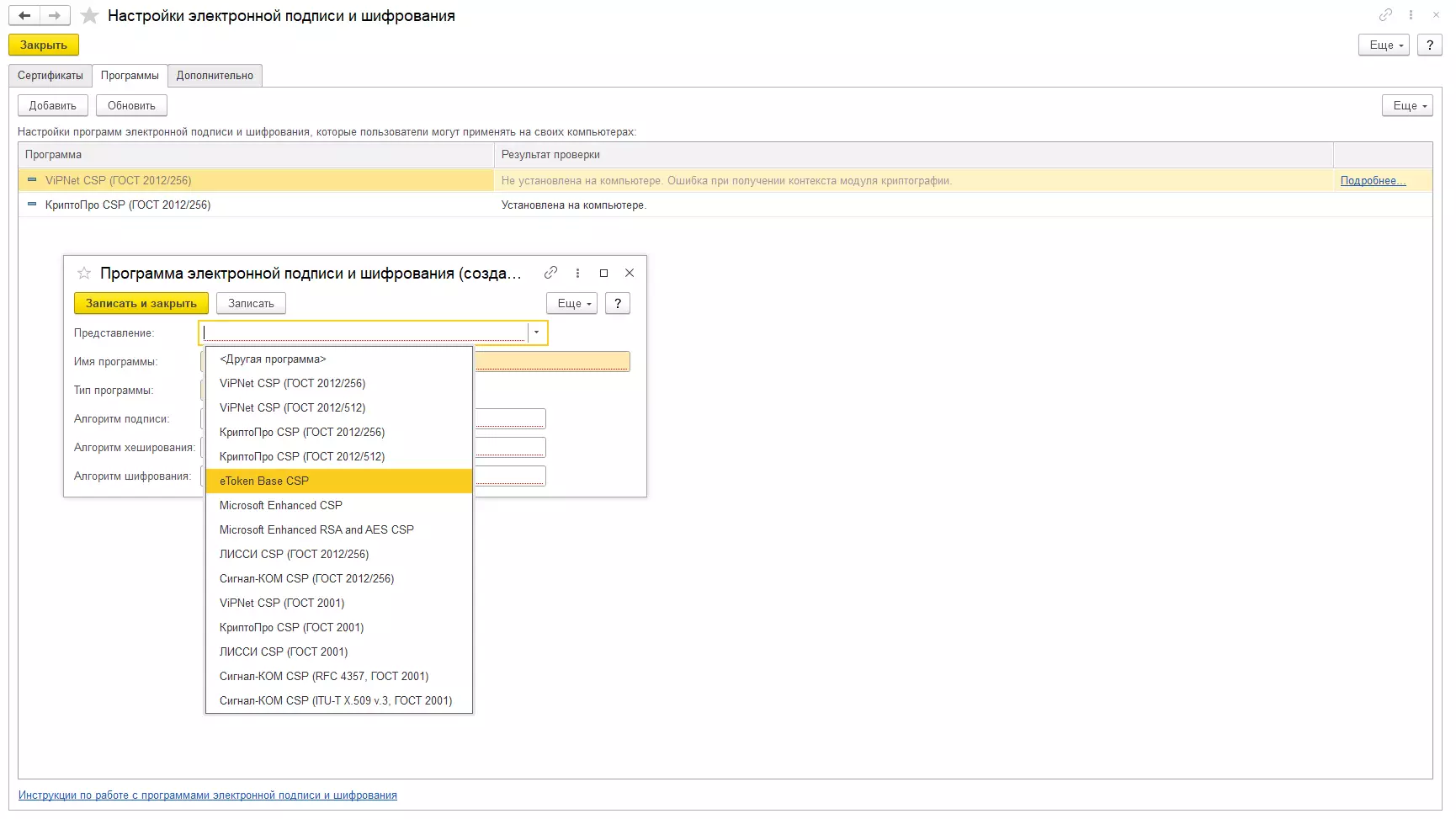Image resolution: width=1456 pixels, height=819 pixels.
Task: Select ViPNet CSP (ГОСТ 2012/512) option
Action: click(339, 408)
